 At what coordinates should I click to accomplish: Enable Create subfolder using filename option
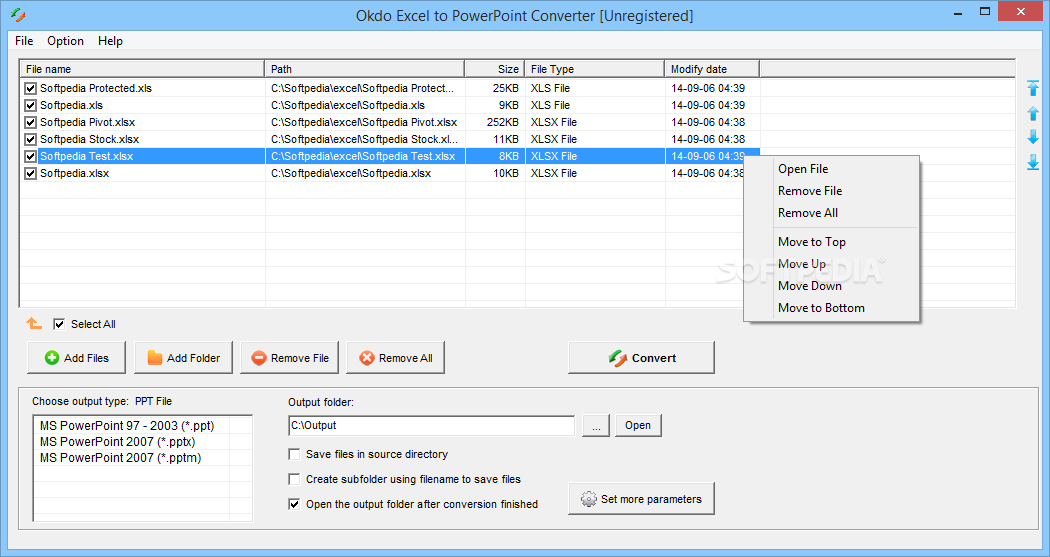[294, 479]
